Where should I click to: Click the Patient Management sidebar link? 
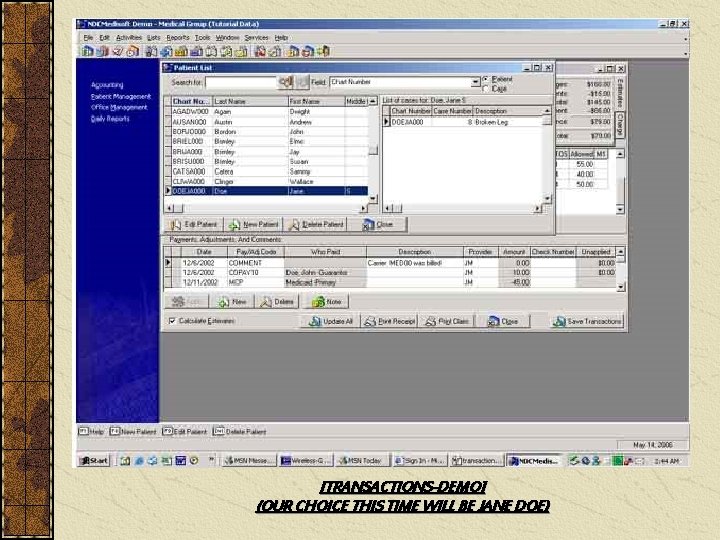[121, 96]
